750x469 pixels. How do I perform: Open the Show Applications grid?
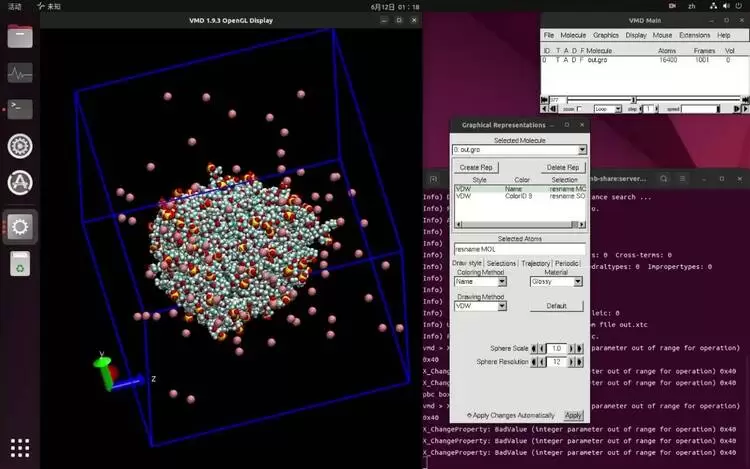pyautogui.click(x=20, y=447)
